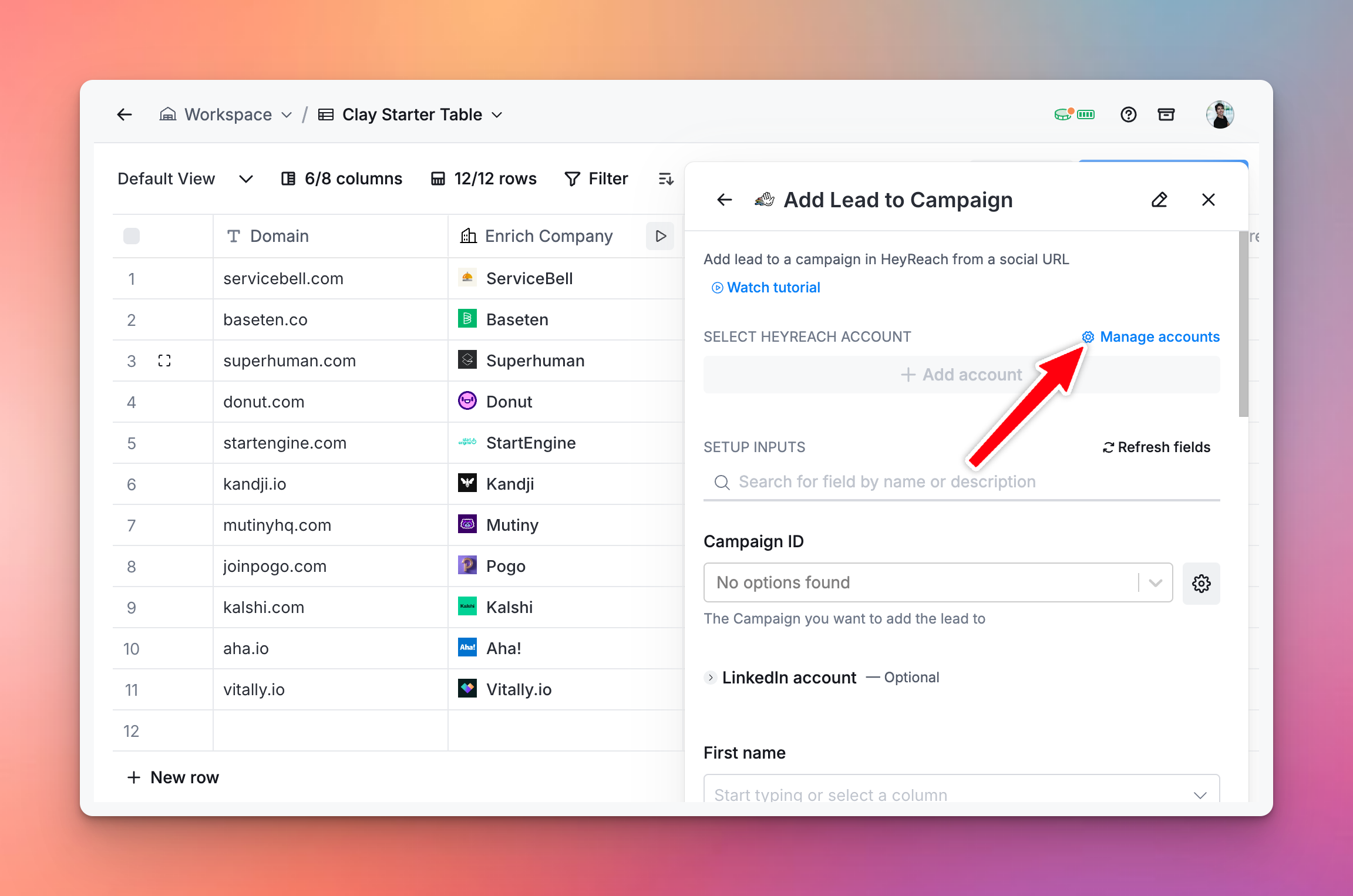This screenshot has width=1353, height=896.
Task: Select the servicebell.com domain cell
Action: pyautogui.click(x=330, y=278)
